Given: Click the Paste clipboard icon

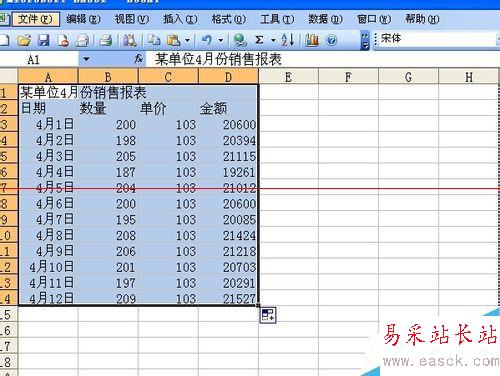Looking at the screenshot, I should pos(173,40).
